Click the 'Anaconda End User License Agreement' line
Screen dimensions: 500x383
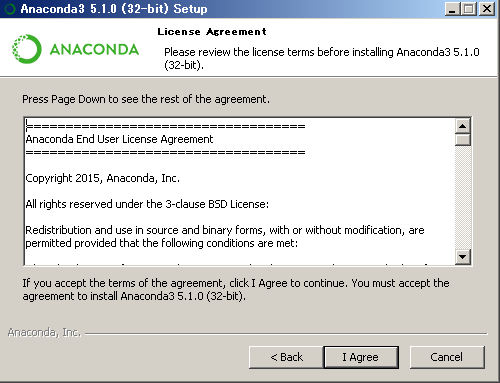click(x=119, y=139)
